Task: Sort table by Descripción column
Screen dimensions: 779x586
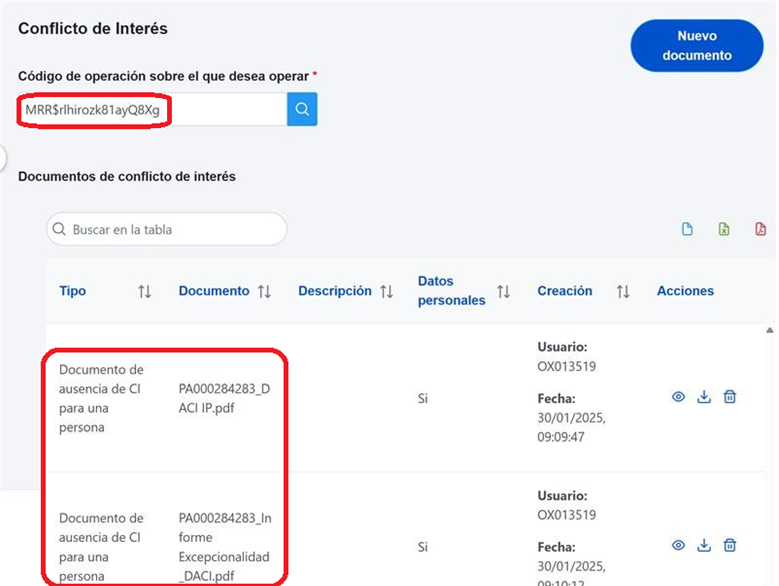Action: 384,291
